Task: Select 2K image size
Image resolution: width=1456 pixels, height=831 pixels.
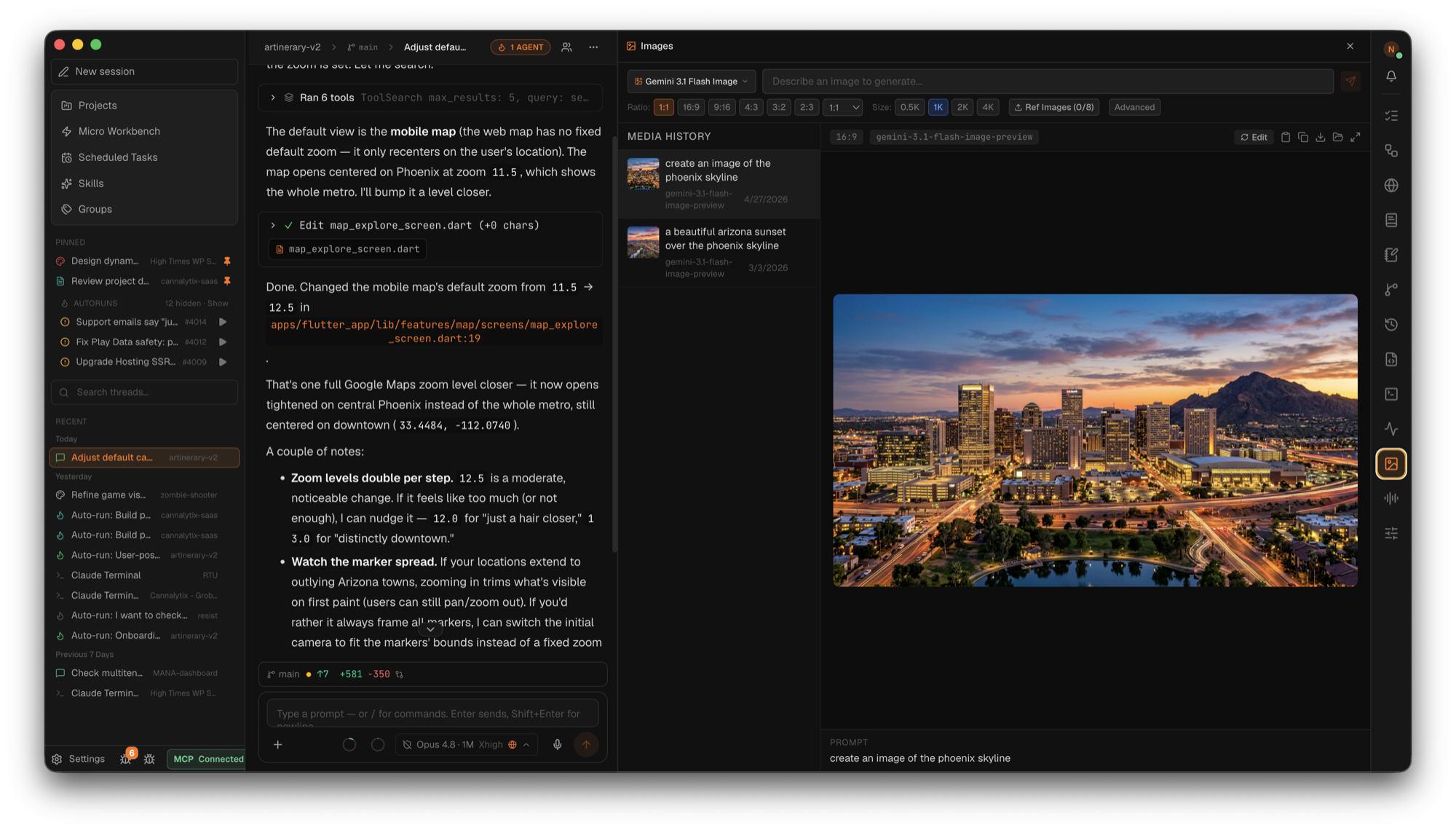Action: 962,107
